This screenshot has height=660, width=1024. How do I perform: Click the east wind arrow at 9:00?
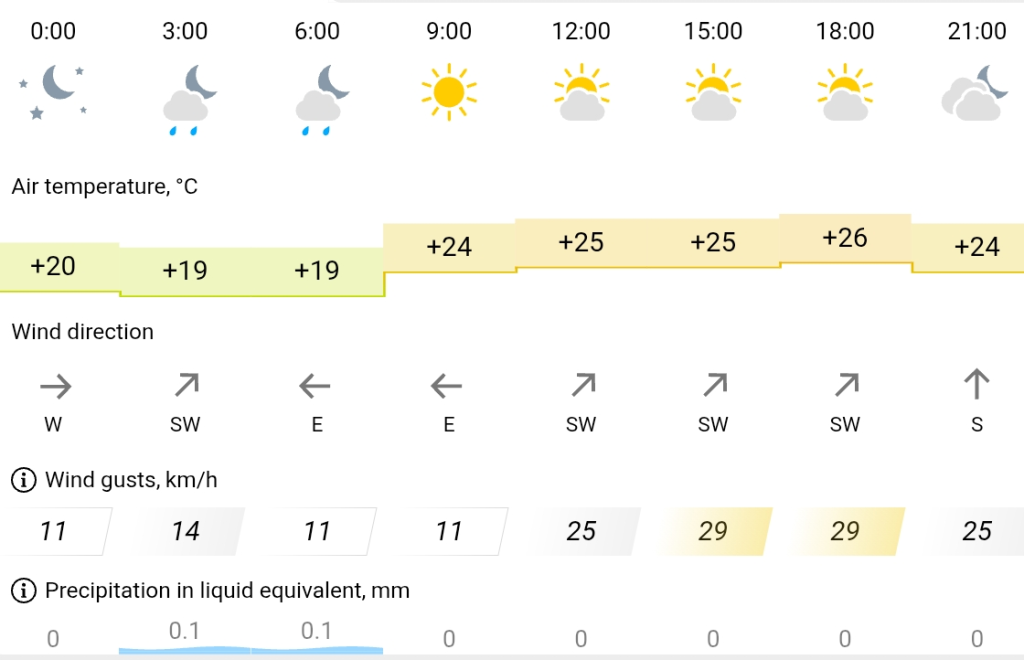click(x=449, y=385)
